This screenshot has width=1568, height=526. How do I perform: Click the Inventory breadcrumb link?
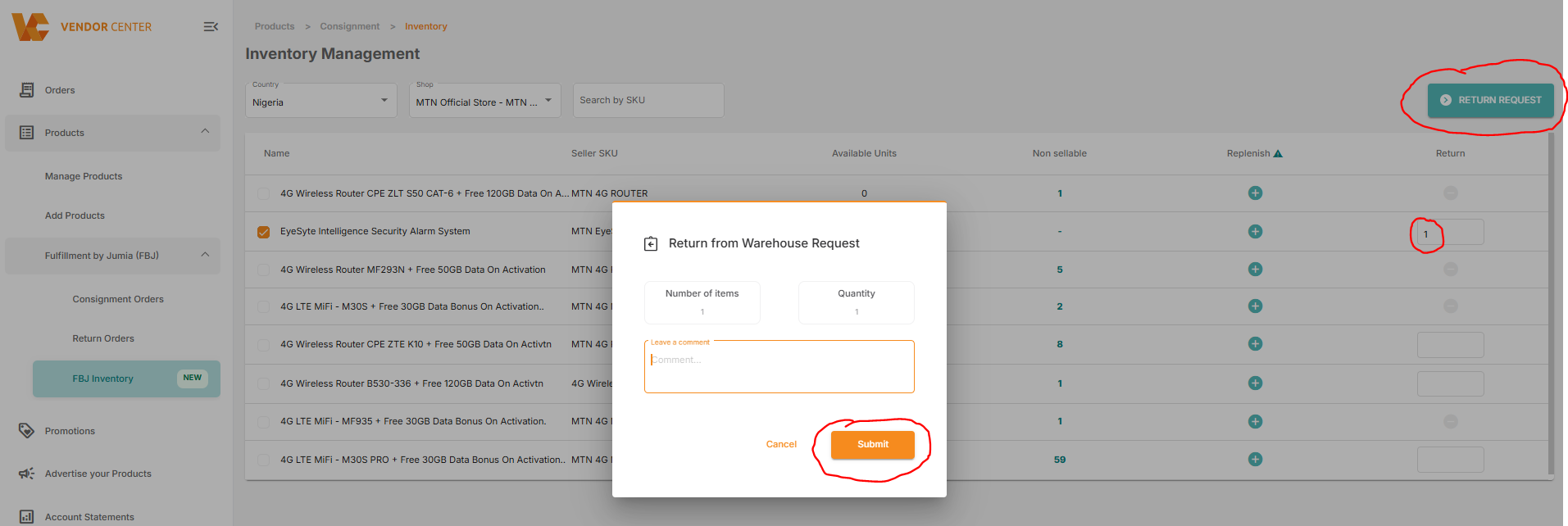pyautogui.click(x=426, y=26)
